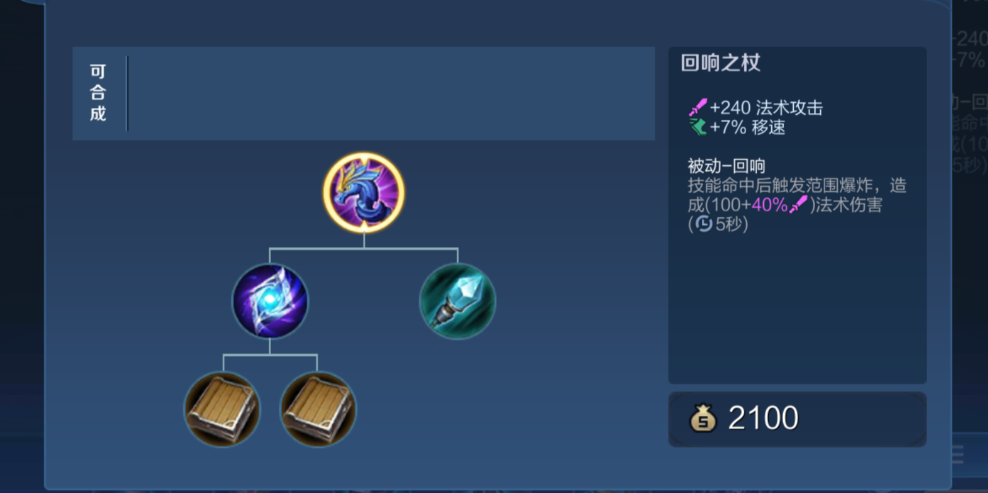This screenshot has width=988, height=493.
Task: Select the left spellbook component icon
Action: click(x=222, y=410)
